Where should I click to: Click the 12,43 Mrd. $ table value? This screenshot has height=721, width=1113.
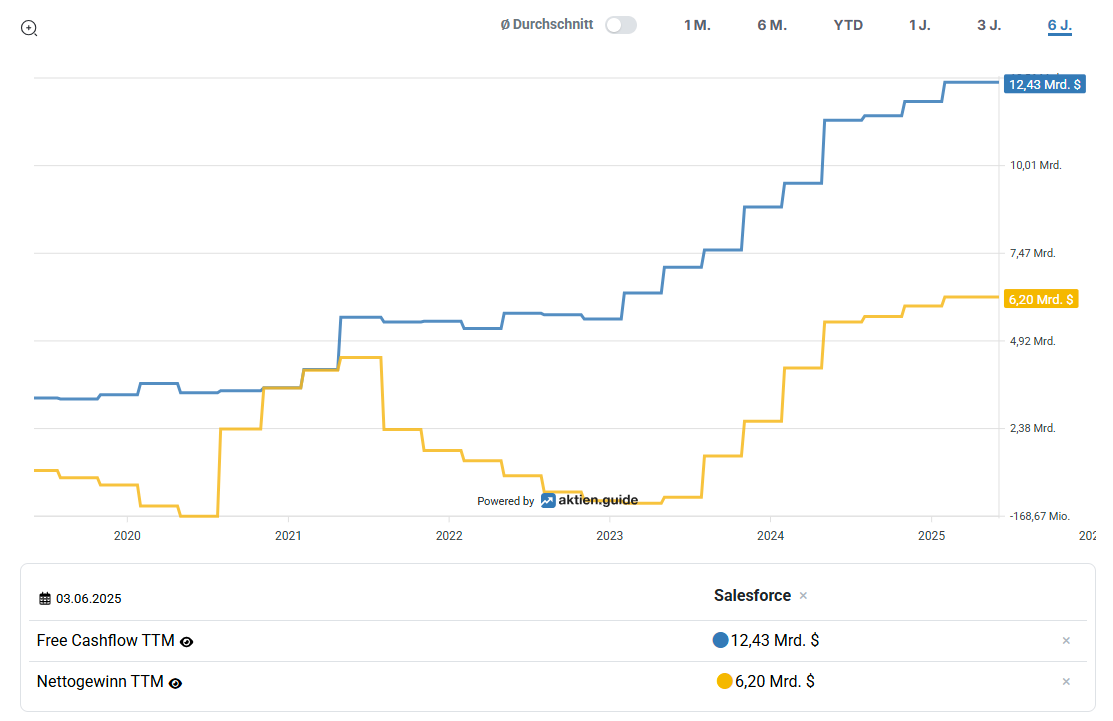coord(775,640)
